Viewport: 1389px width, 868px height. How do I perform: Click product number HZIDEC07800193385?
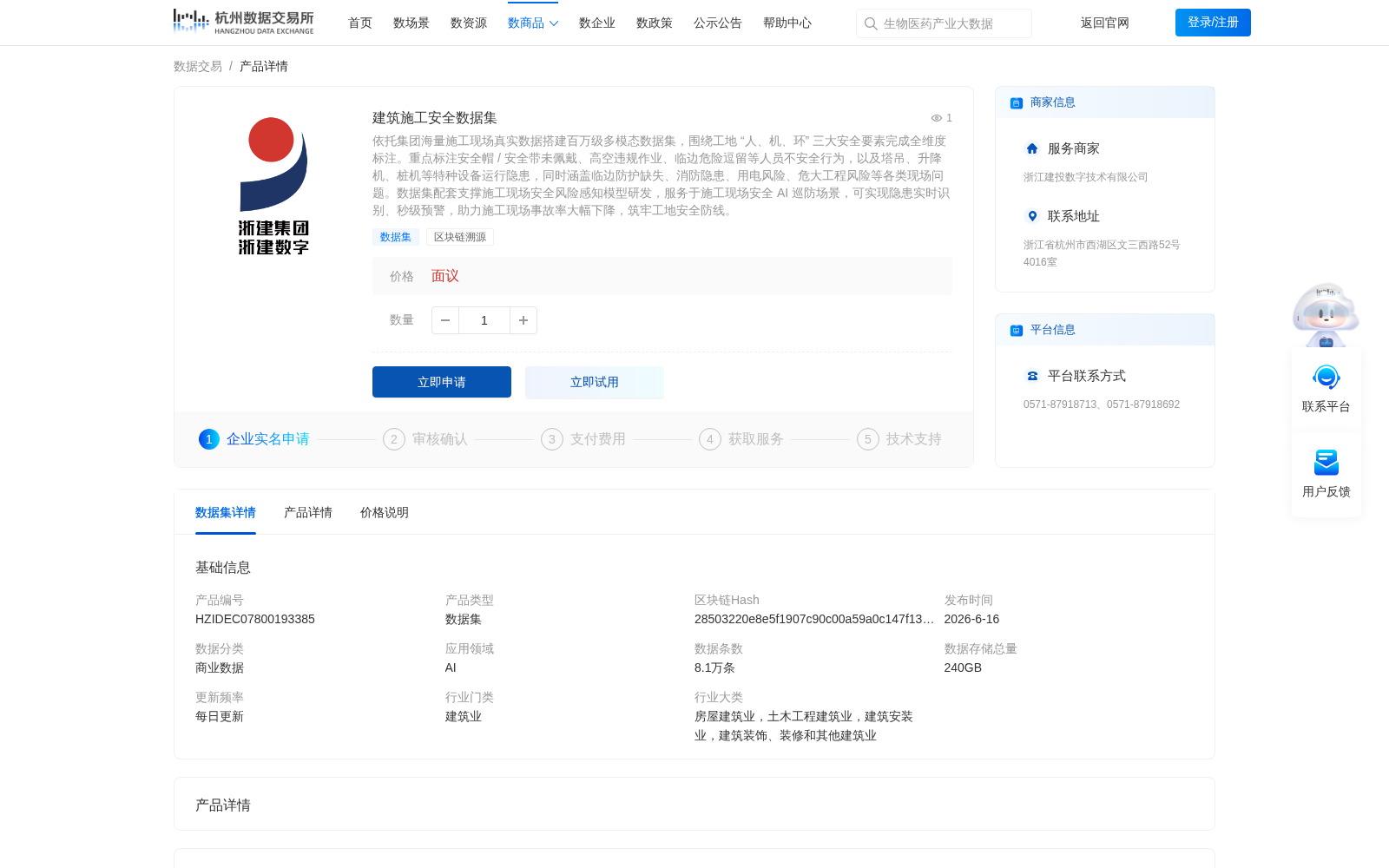255,619
